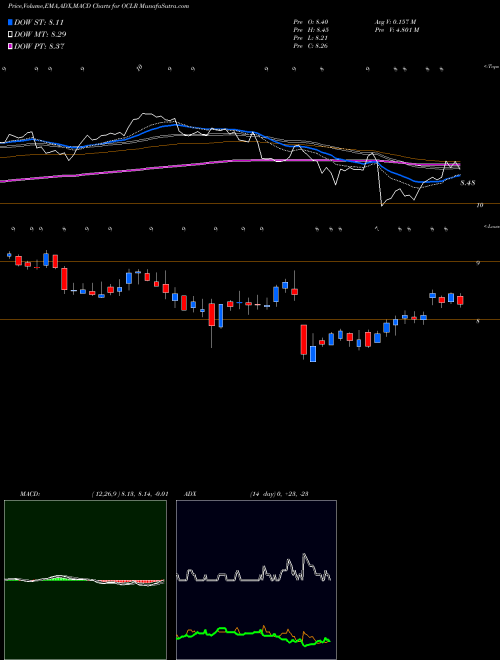Click the magenta DOW PT legend swatch
Image resolution: width=500 pixels, height=660 pixels.
11,46
